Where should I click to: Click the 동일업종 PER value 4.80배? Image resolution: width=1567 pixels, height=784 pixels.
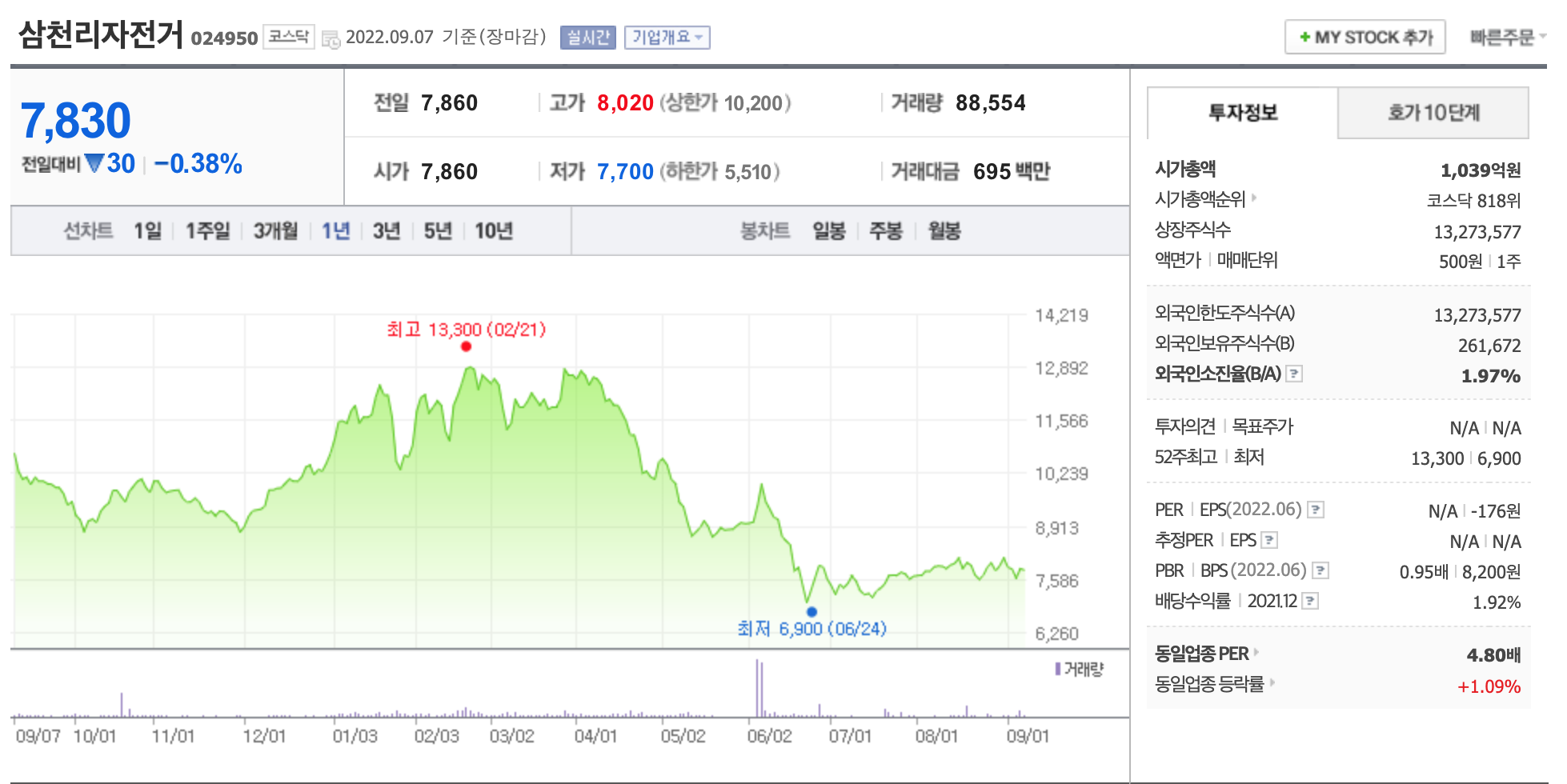click(x=1493, y=655)
